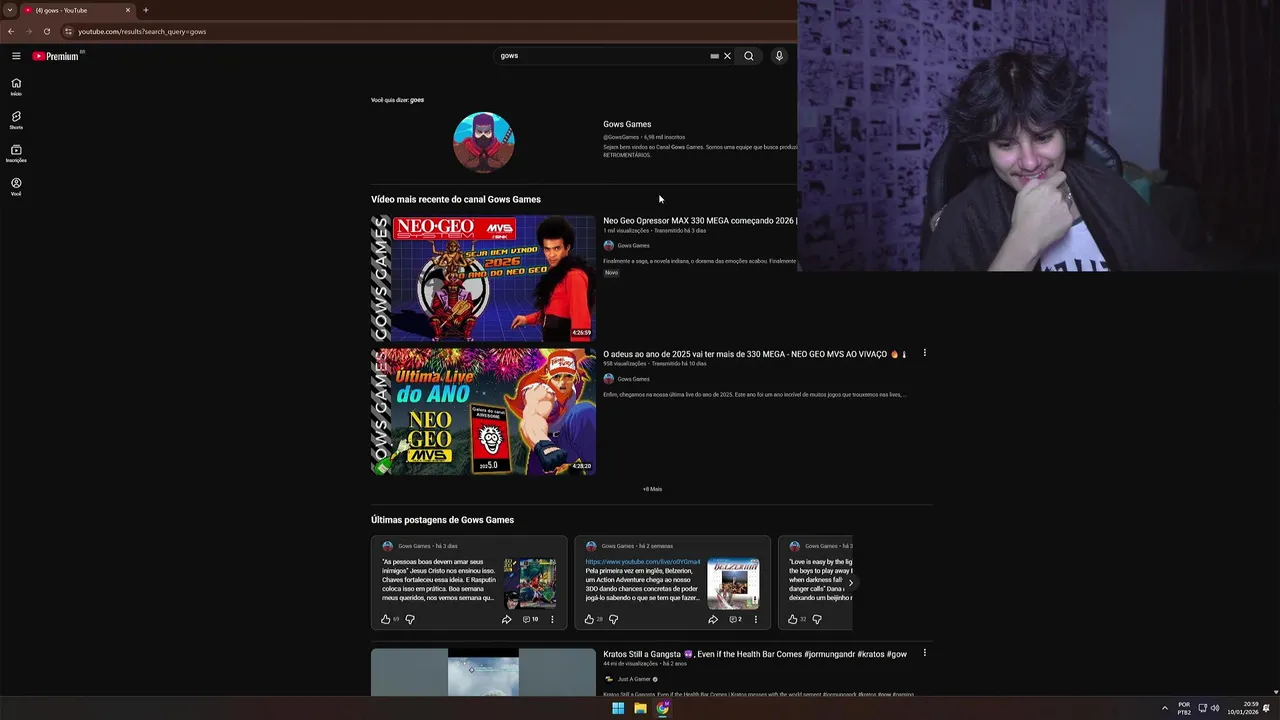Open POR PTB2 keyboard language switcher
Image resolution: width=1280 pixels, height=720 pixels.
(1184, 708)
